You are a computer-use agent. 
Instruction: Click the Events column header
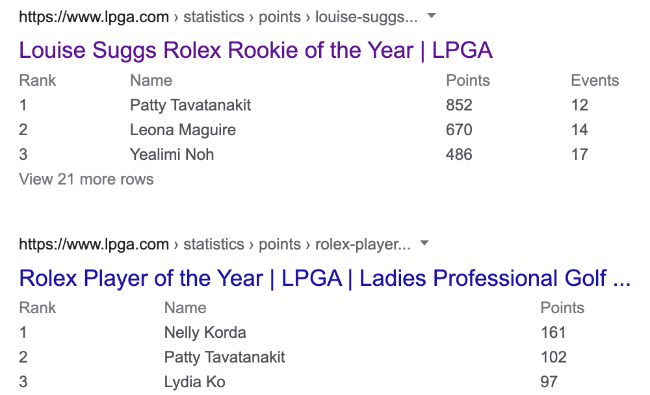(595, 80)
